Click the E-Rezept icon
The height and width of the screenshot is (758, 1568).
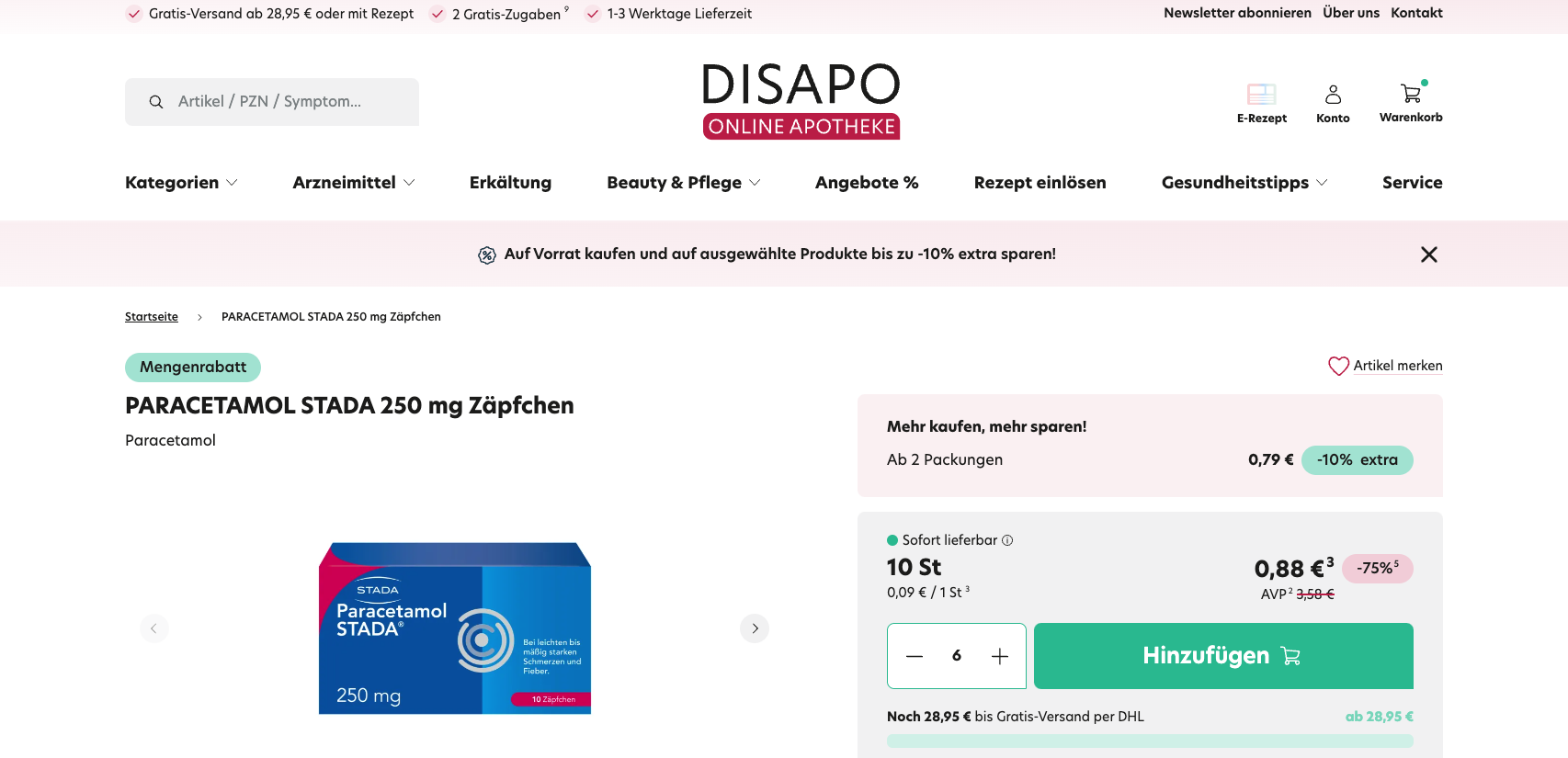(x=1261, y=94)
